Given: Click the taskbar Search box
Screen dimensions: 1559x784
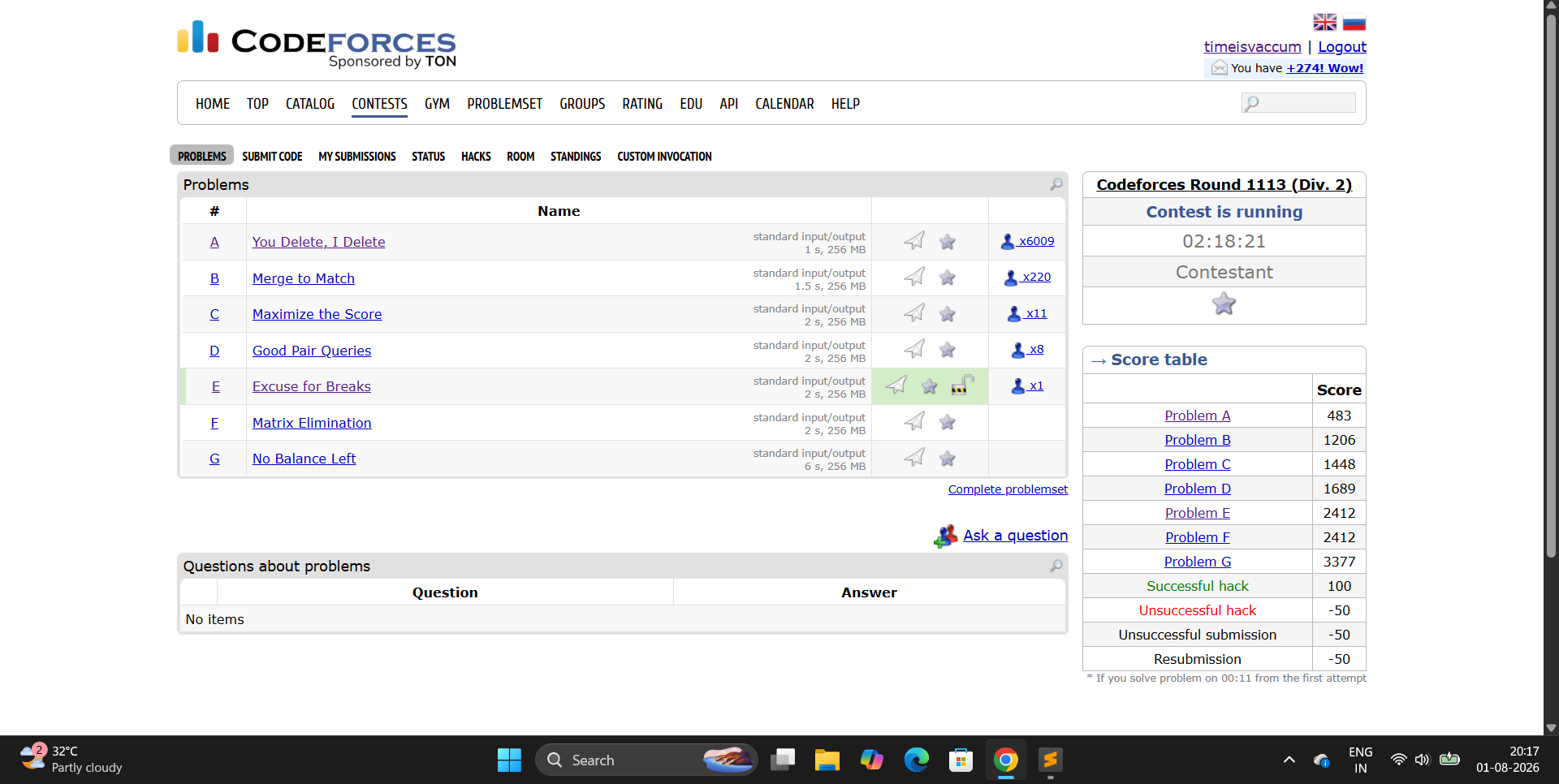Looking at the screenshot, I should (x=646, y=760).
